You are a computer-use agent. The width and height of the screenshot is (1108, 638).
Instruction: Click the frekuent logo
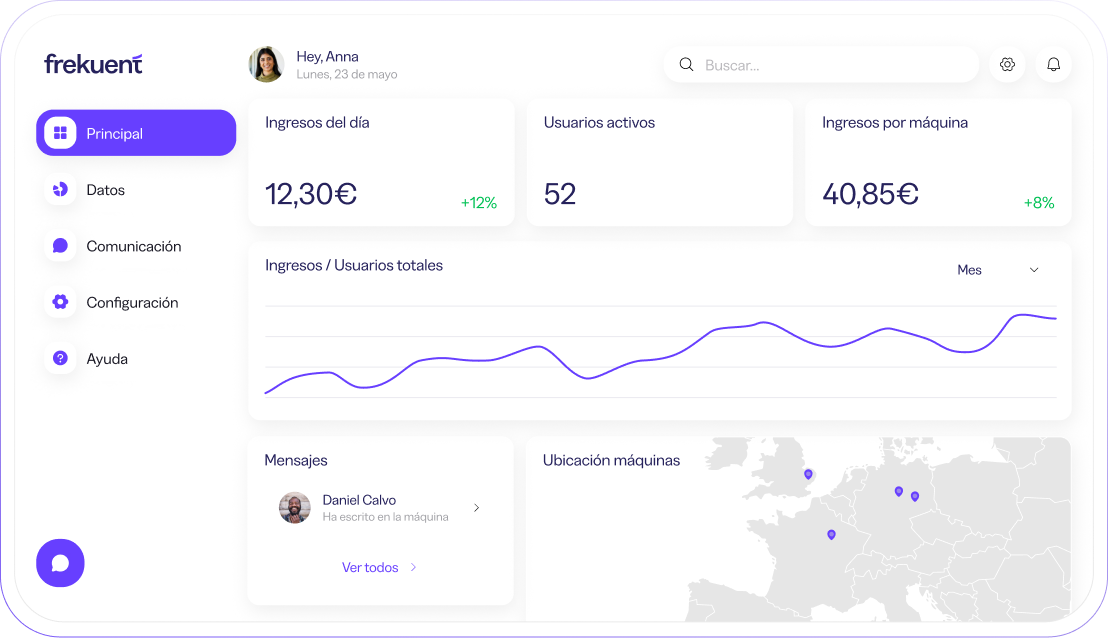tap(93, 64)
